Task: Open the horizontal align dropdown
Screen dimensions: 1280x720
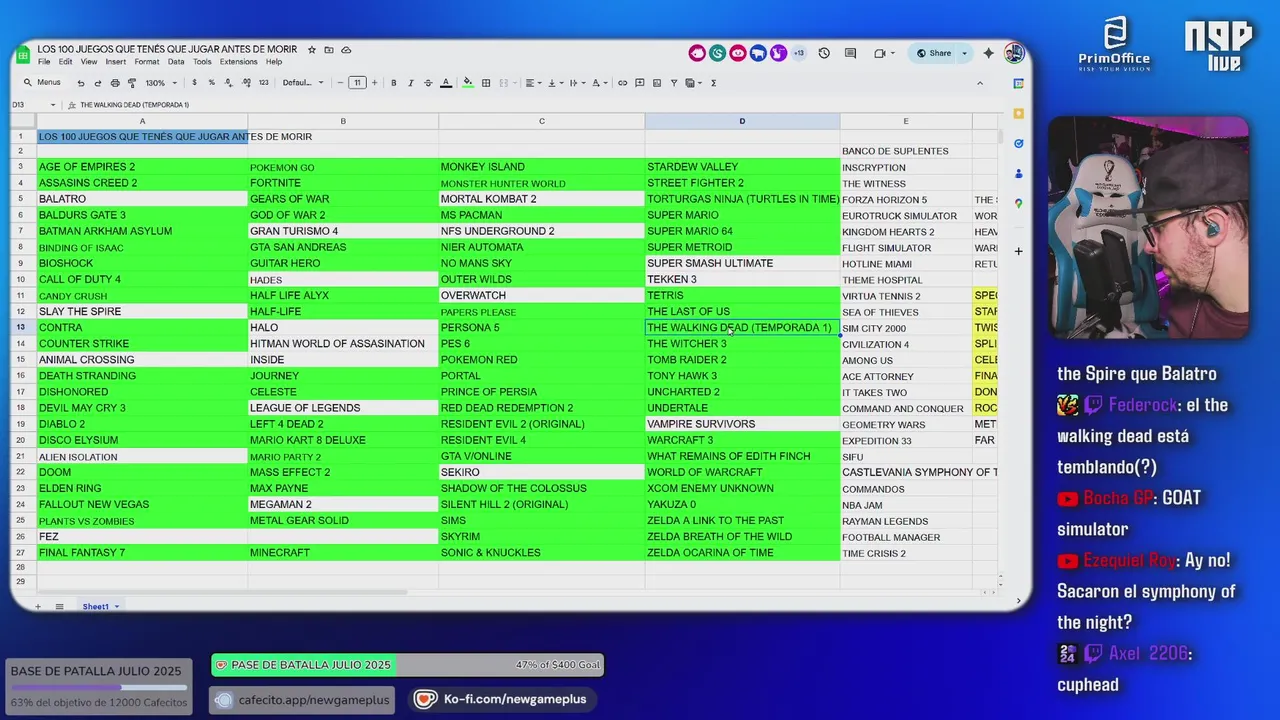Action: tap(532, 83)
